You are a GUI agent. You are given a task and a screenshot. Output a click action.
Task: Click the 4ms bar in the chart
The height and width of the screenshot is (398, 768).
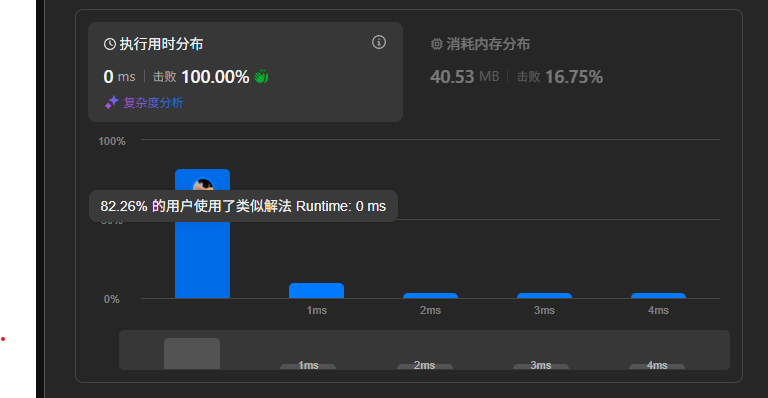tap(658, 296)
